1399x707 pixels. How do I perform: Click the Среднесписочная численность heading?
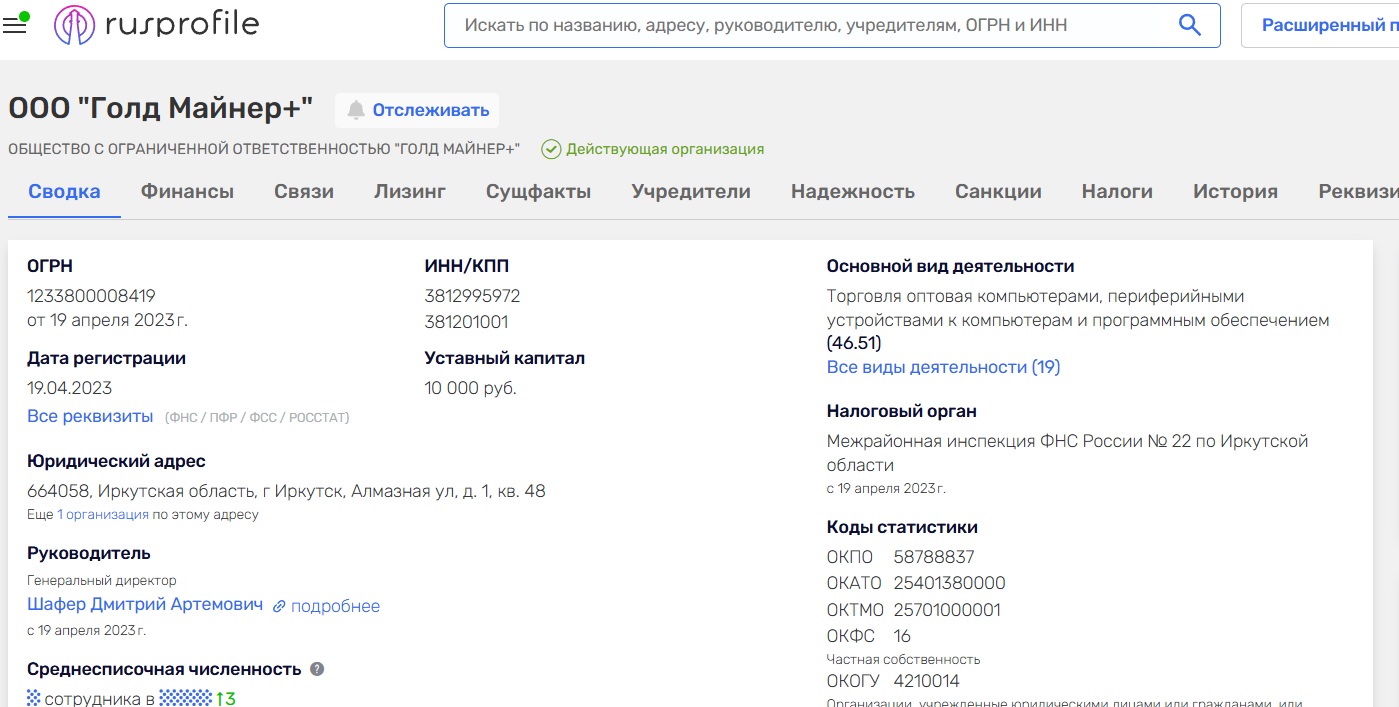[x=164, y=669]
